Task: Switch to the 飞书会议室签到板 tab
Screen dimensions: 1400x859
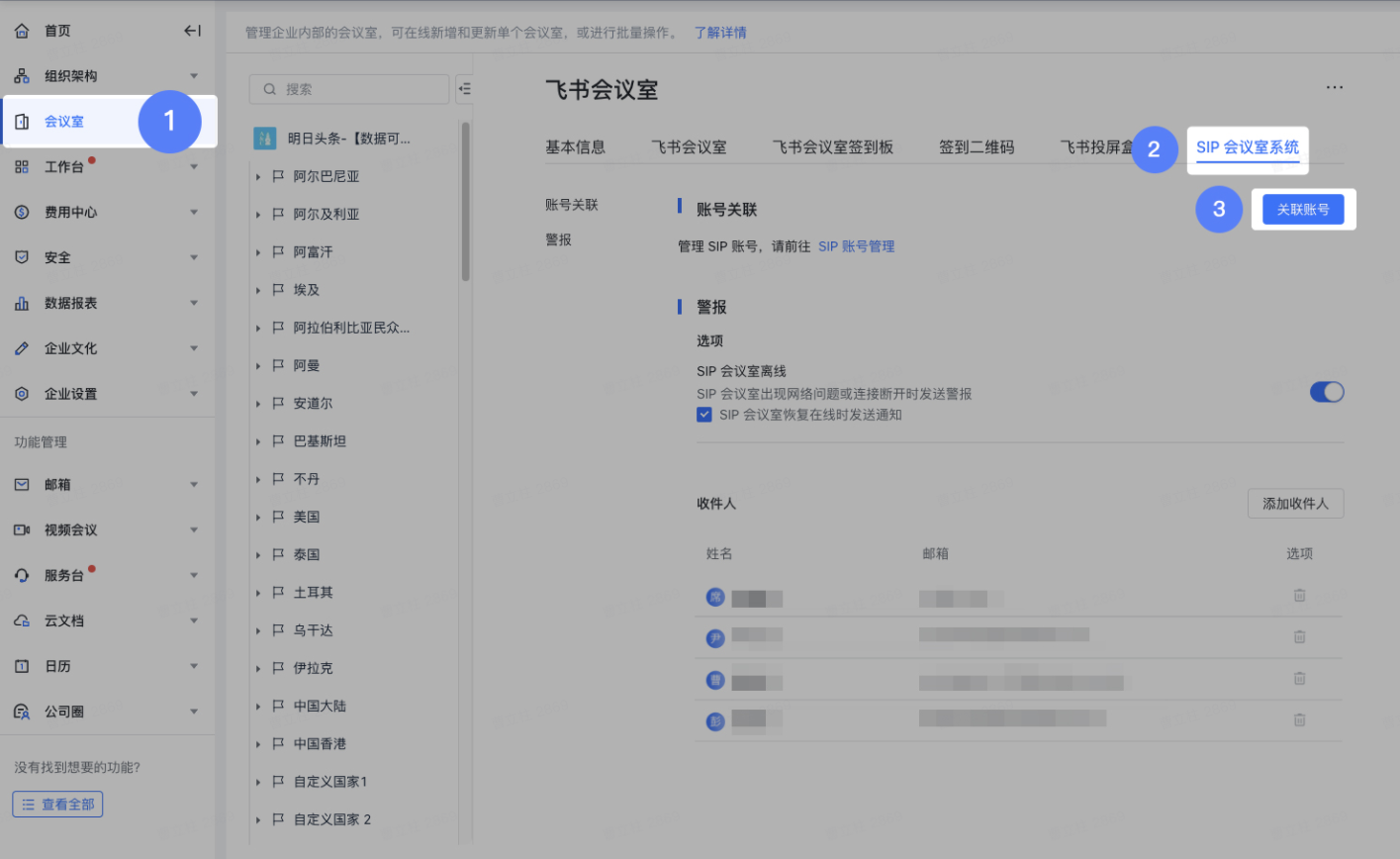Action: 833,147
